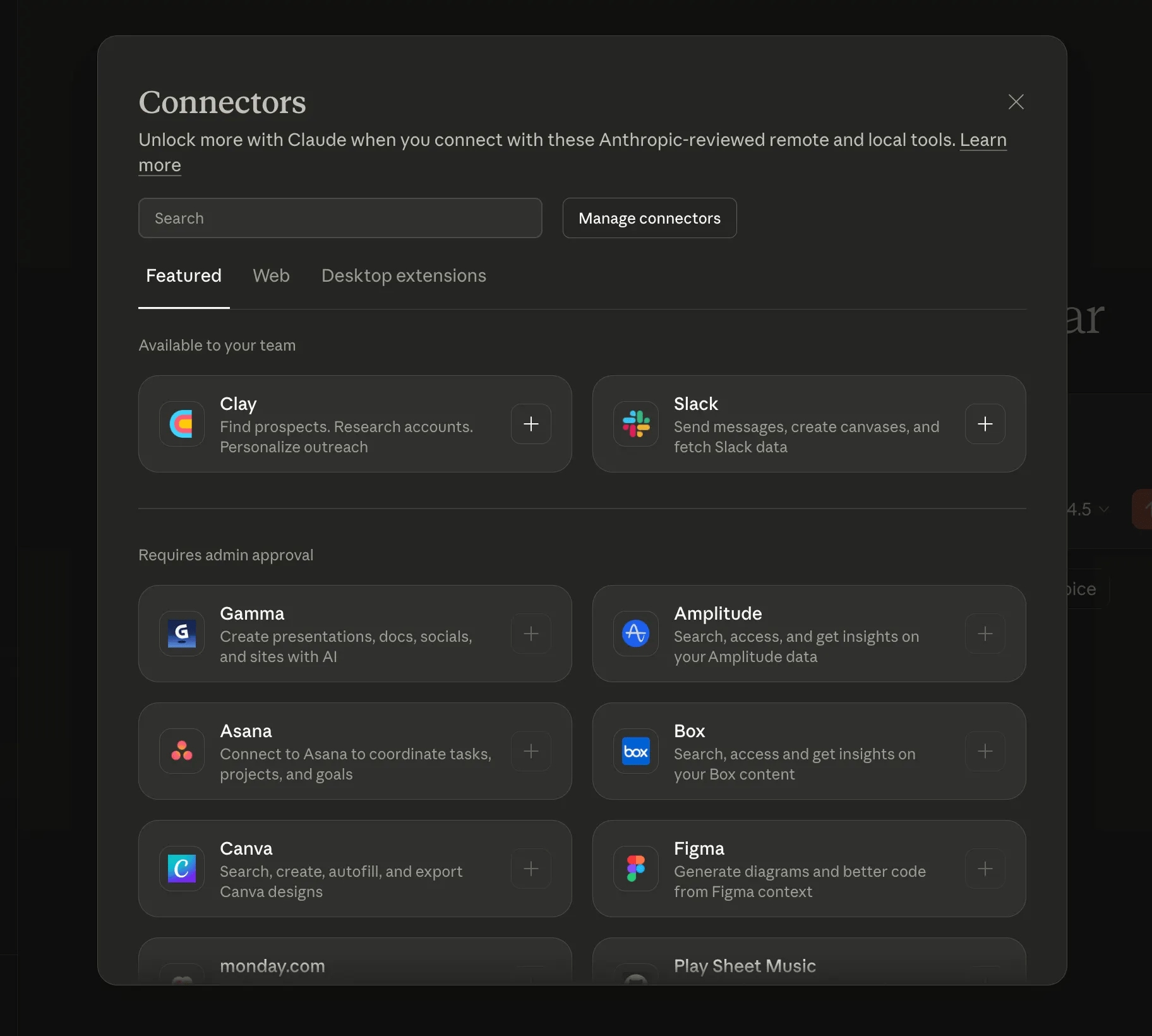Click the Slack logo icon
The height and width of the screenshot is (1036, 1152).
pyautogui.click(x=636, y=424)
